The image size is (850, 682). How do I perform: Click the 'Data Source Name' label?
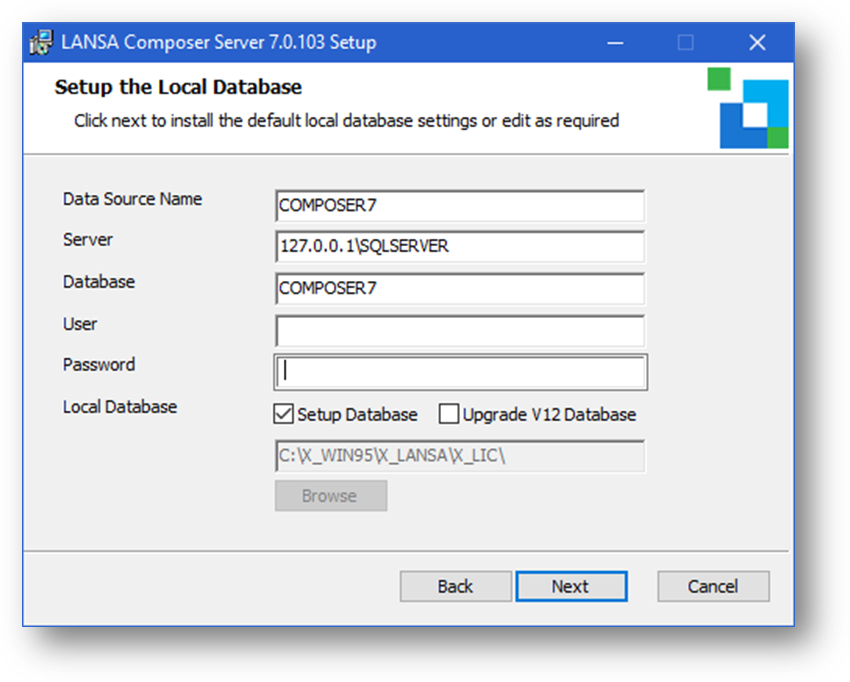132,199
